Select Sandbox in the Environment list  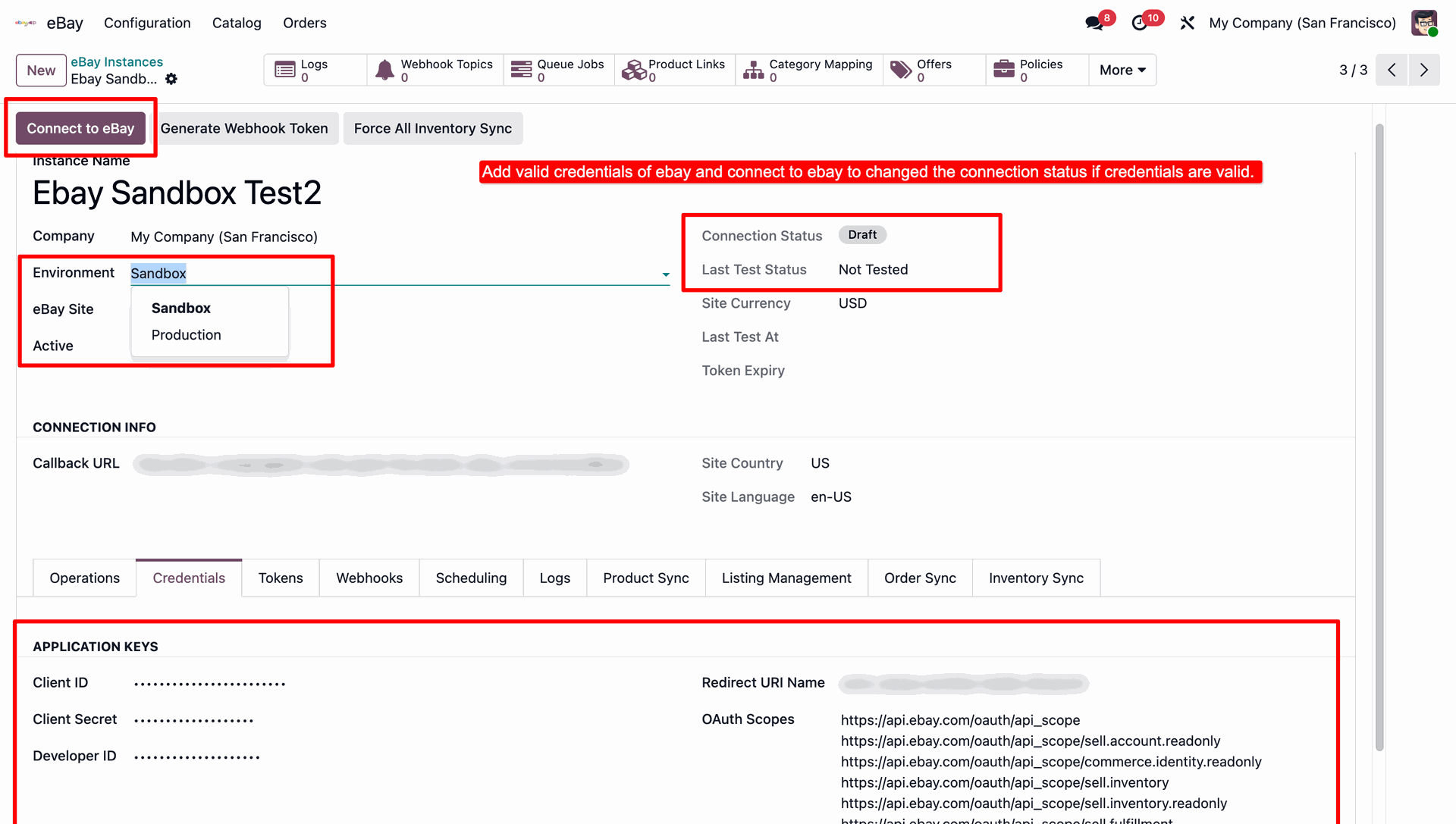pos(181,309)
